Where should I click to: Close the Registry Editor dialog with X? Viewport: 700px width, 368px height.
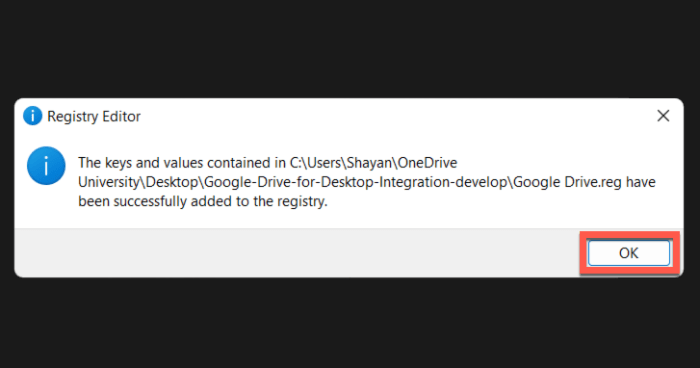(663, 116)
